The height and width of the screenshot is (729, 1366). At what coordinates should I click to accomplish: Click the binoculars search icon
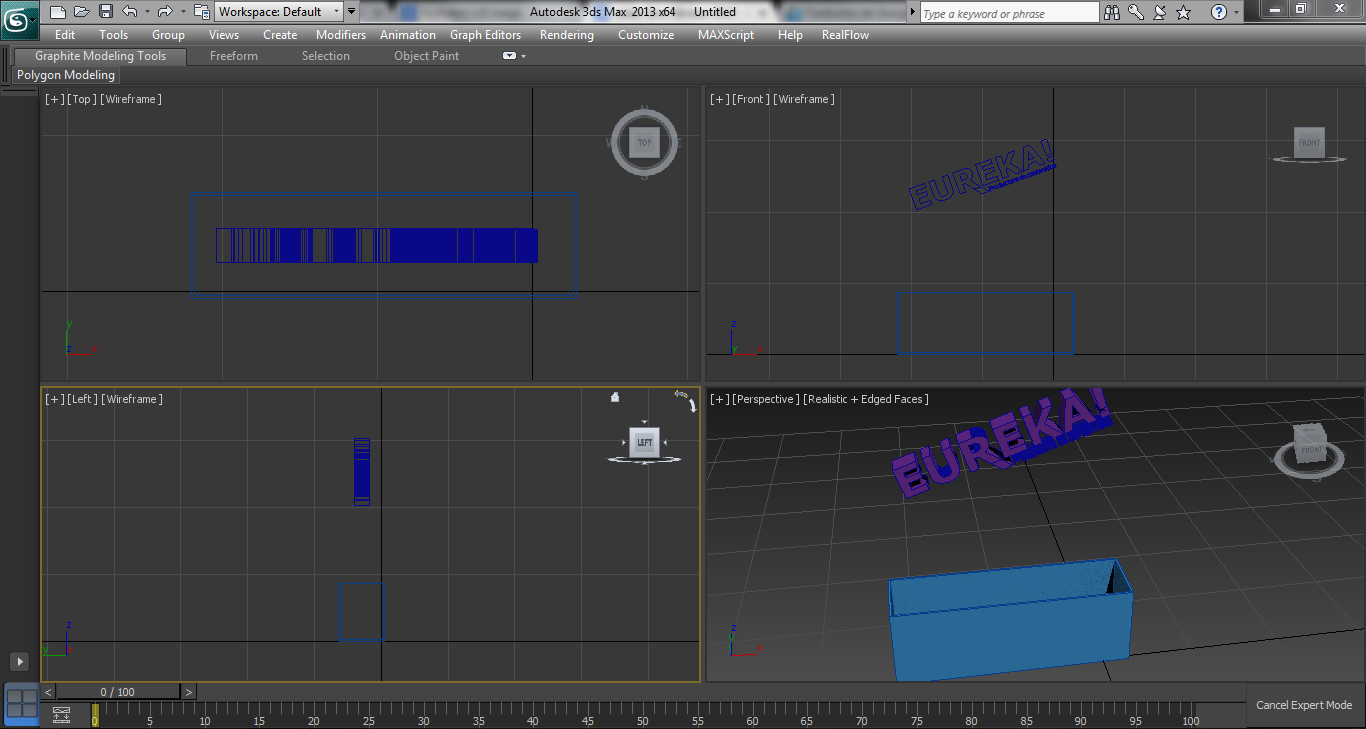1113,12
